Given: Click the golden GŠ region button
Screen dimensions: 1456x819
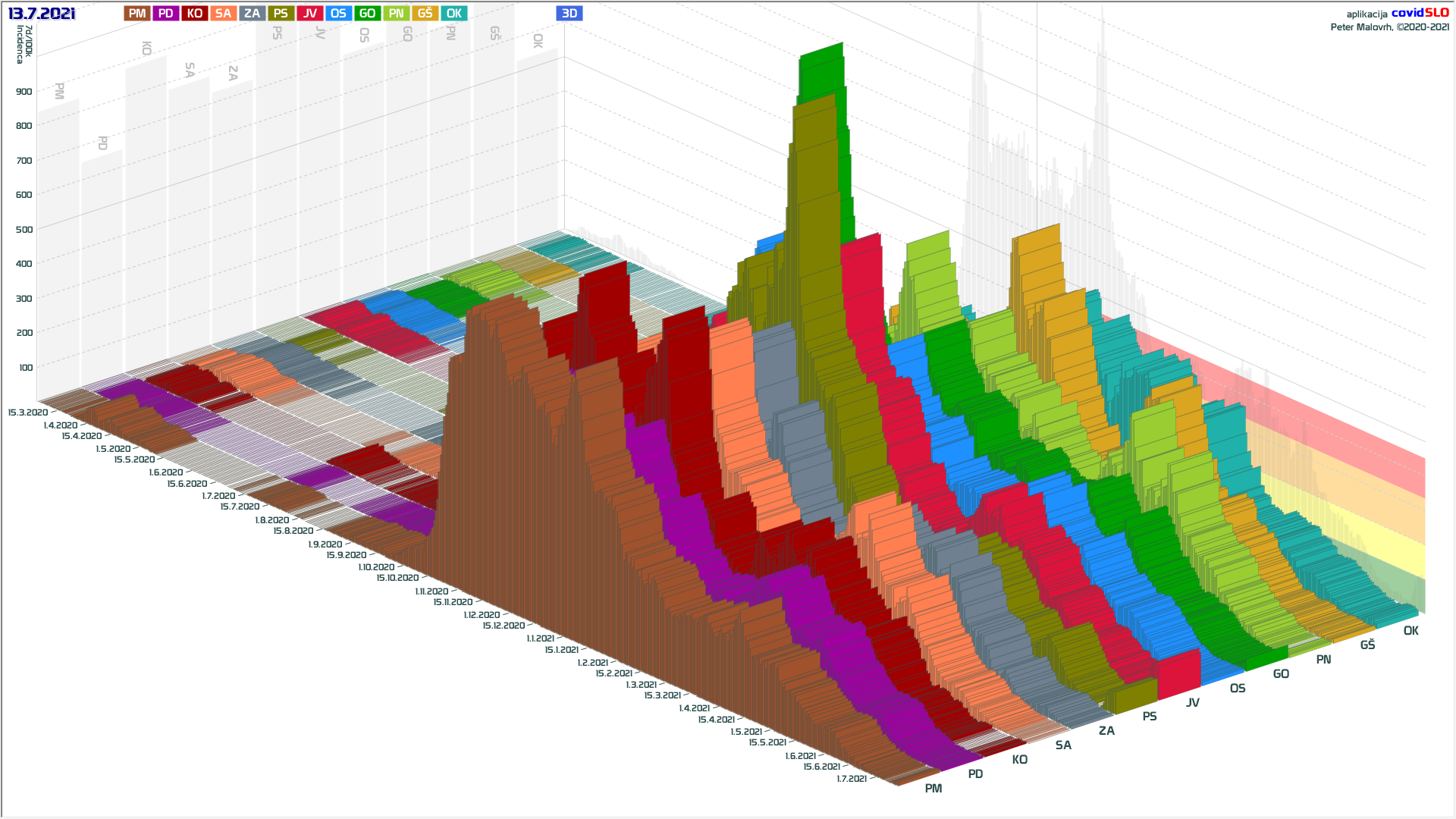Looking at the screenshot, I should pos(425,13).
